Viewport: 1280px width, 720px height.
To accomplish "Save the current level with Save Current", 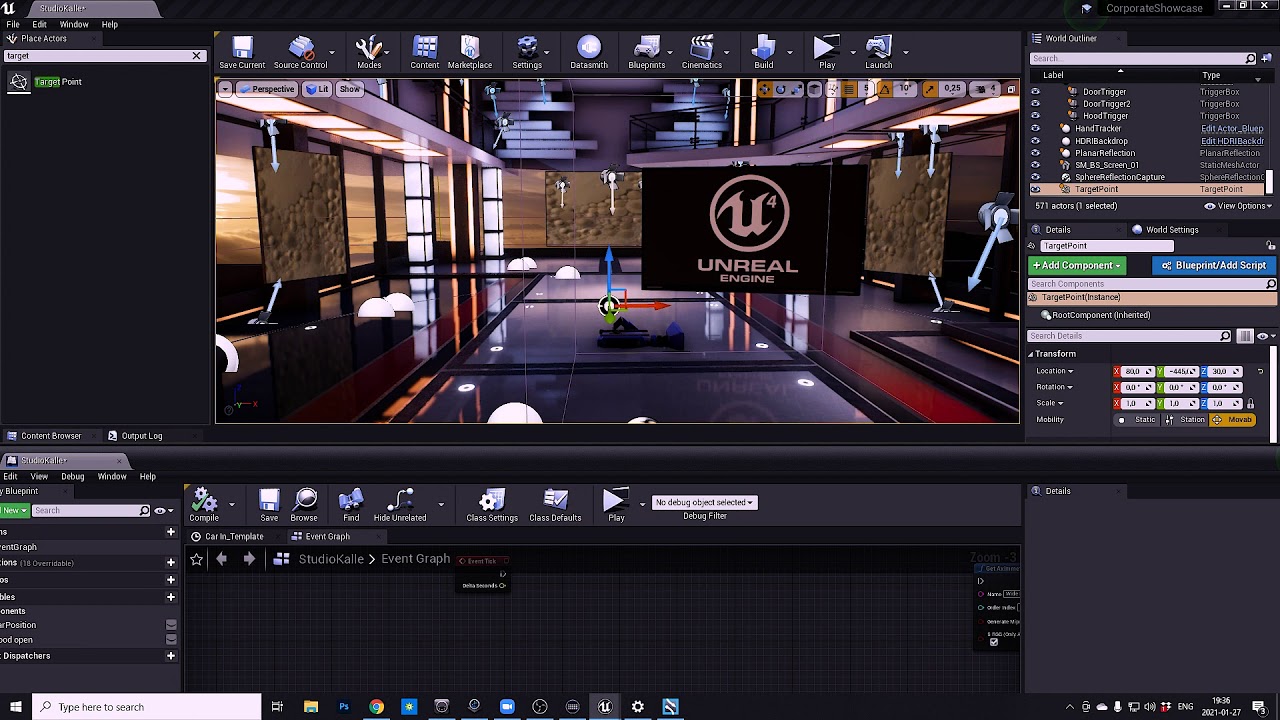I will click(242, 53).
